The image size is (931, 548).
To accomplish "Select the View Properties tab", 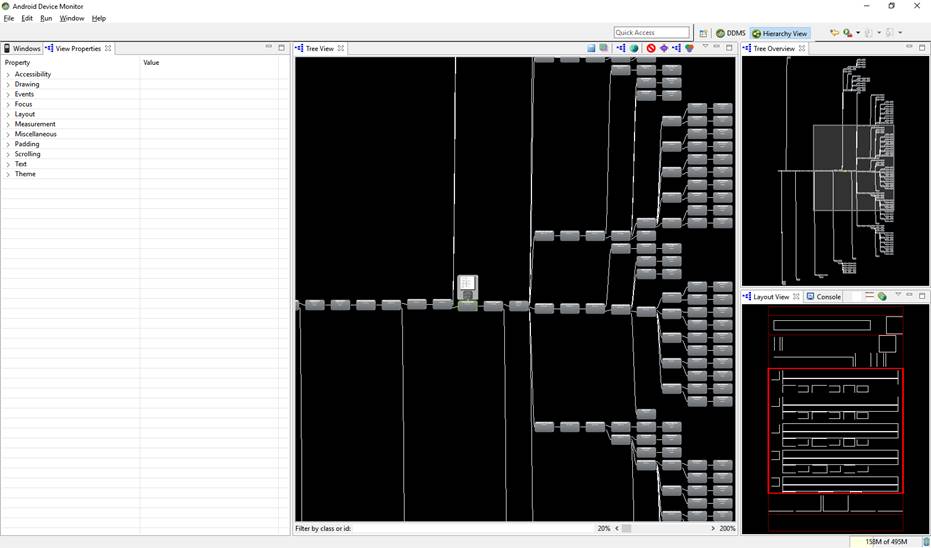I will 78,48.
